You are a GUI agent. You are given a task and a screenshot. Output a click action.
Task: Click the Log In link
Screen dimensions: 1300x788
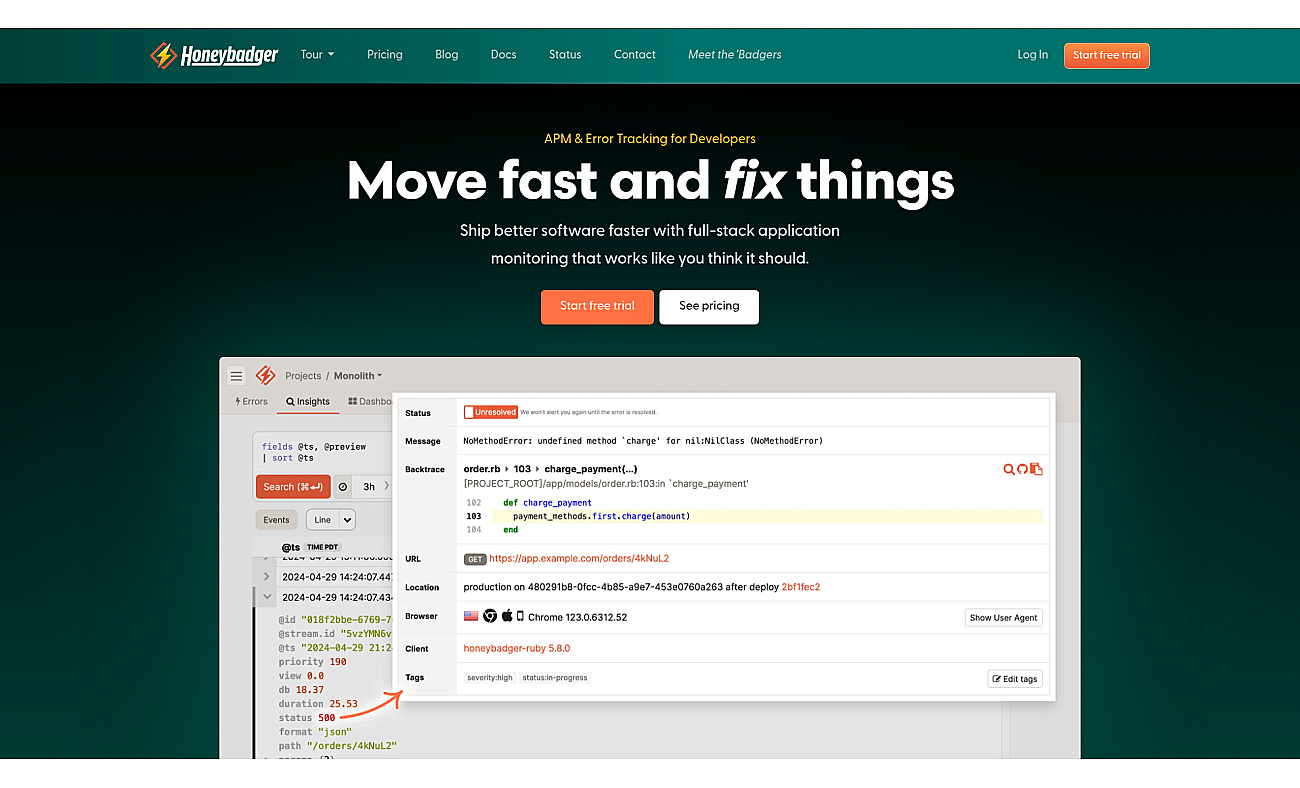tap(1033, 55)
